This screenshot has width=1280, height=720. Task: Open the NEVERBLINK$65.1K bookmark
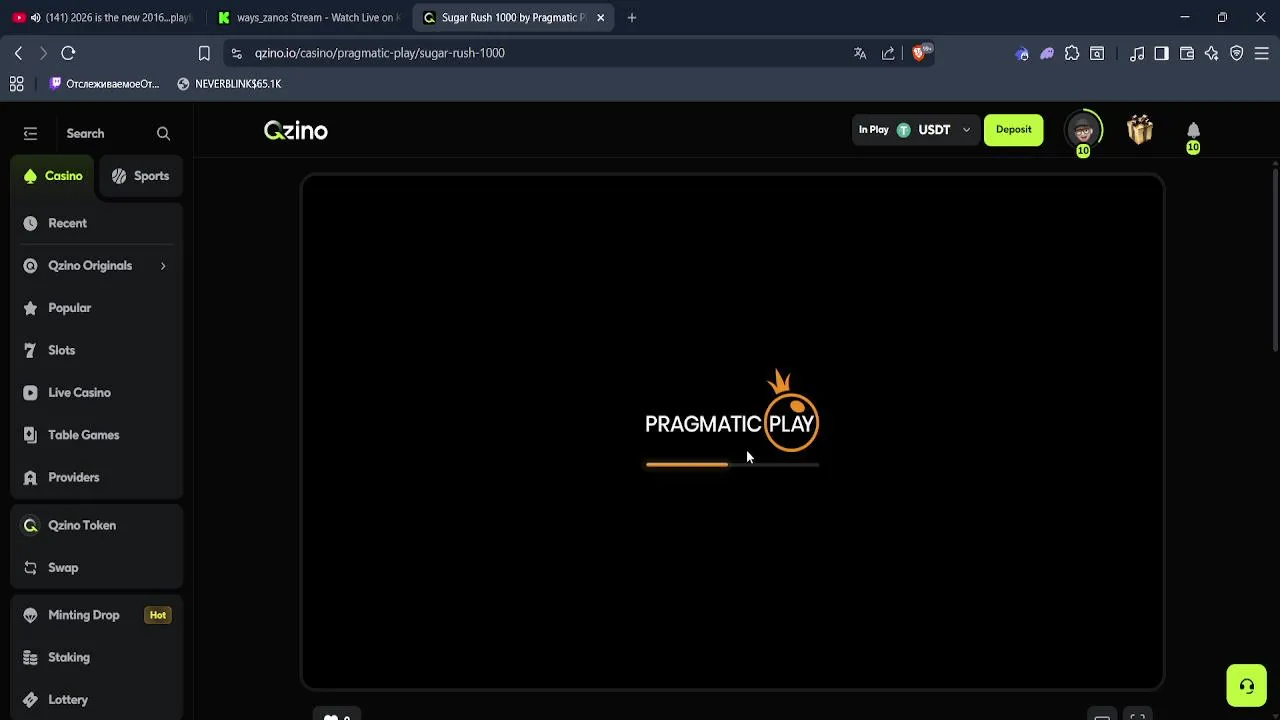(228, 84)
